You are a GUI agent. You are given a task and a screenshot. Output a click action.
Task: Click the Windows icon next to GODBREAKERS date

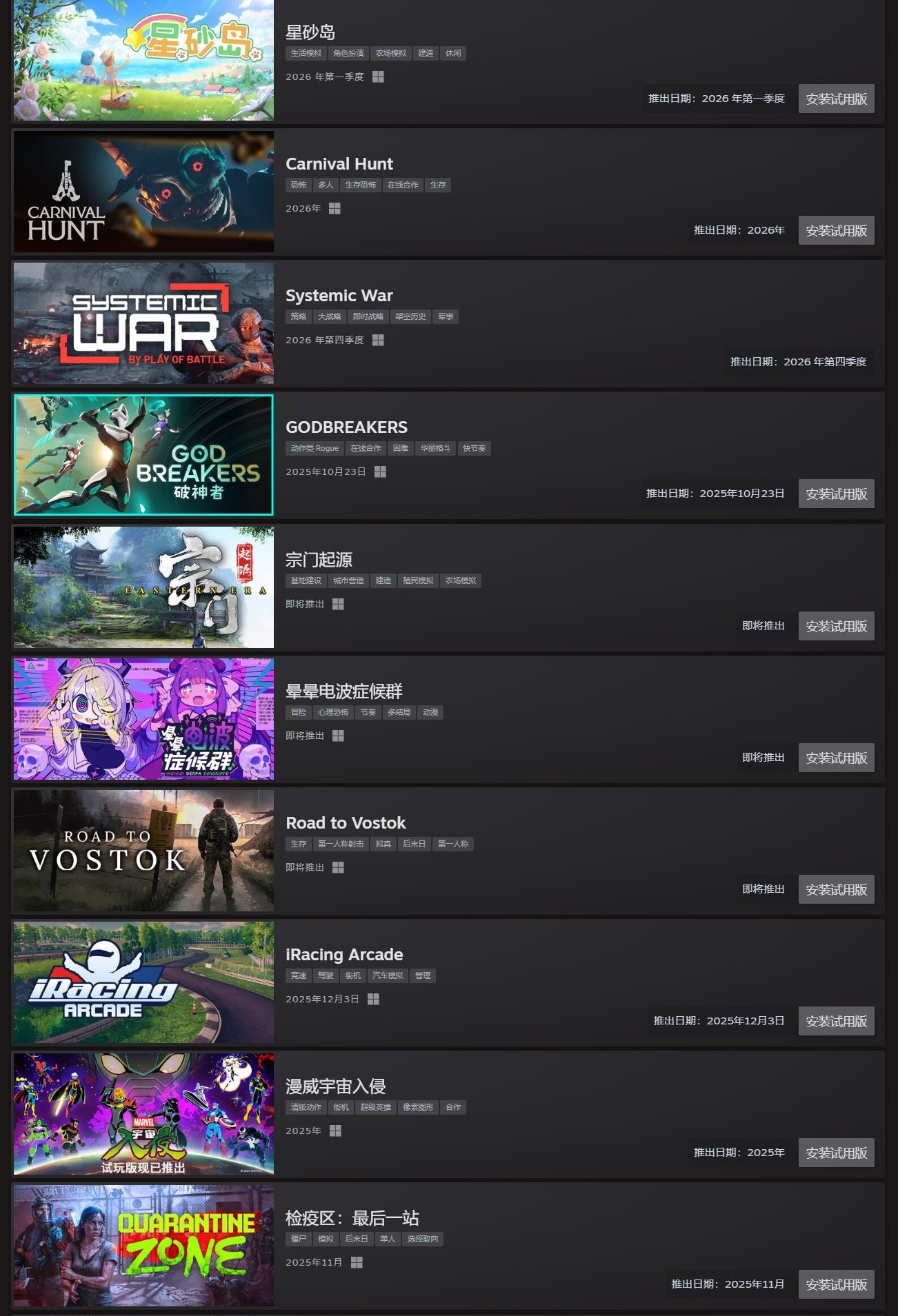click(x=380, y=472)
